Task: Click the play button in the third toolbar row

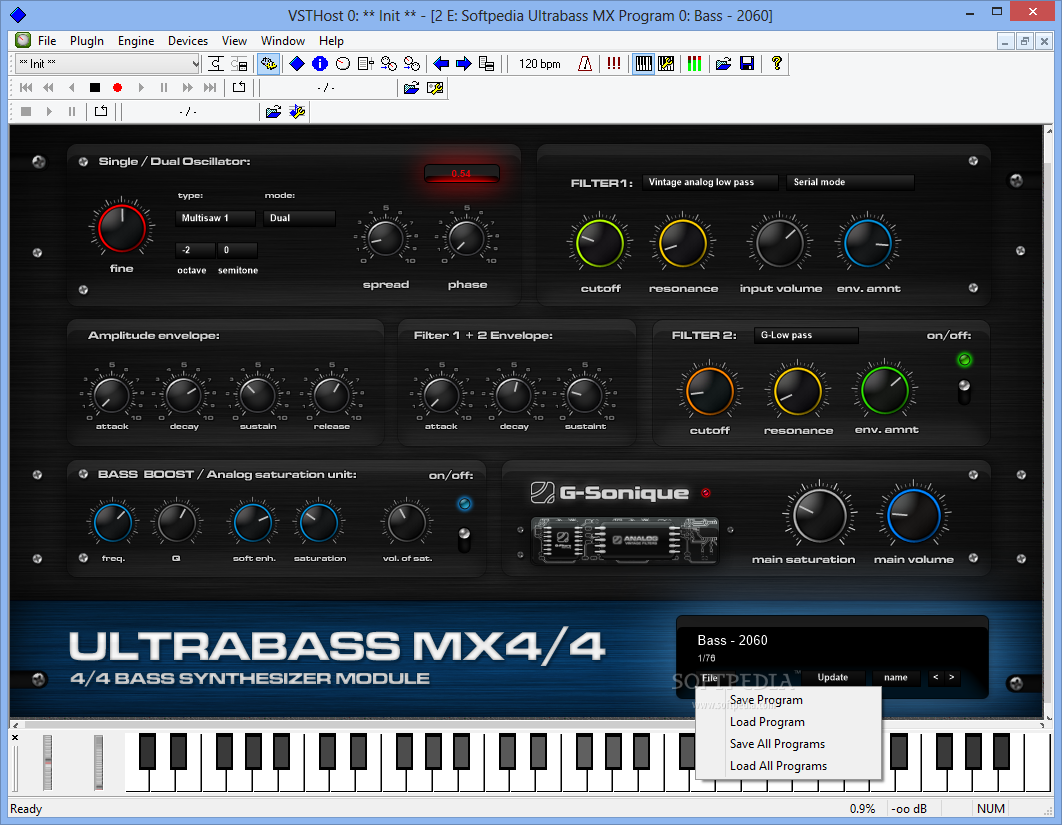Action: [49, 111]
